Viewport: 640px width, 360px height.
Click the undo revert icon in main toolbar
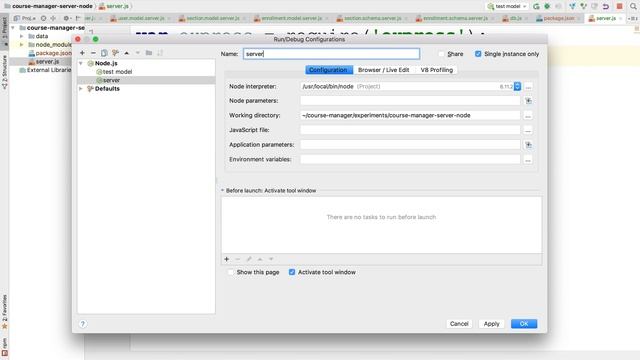(606, 6)
